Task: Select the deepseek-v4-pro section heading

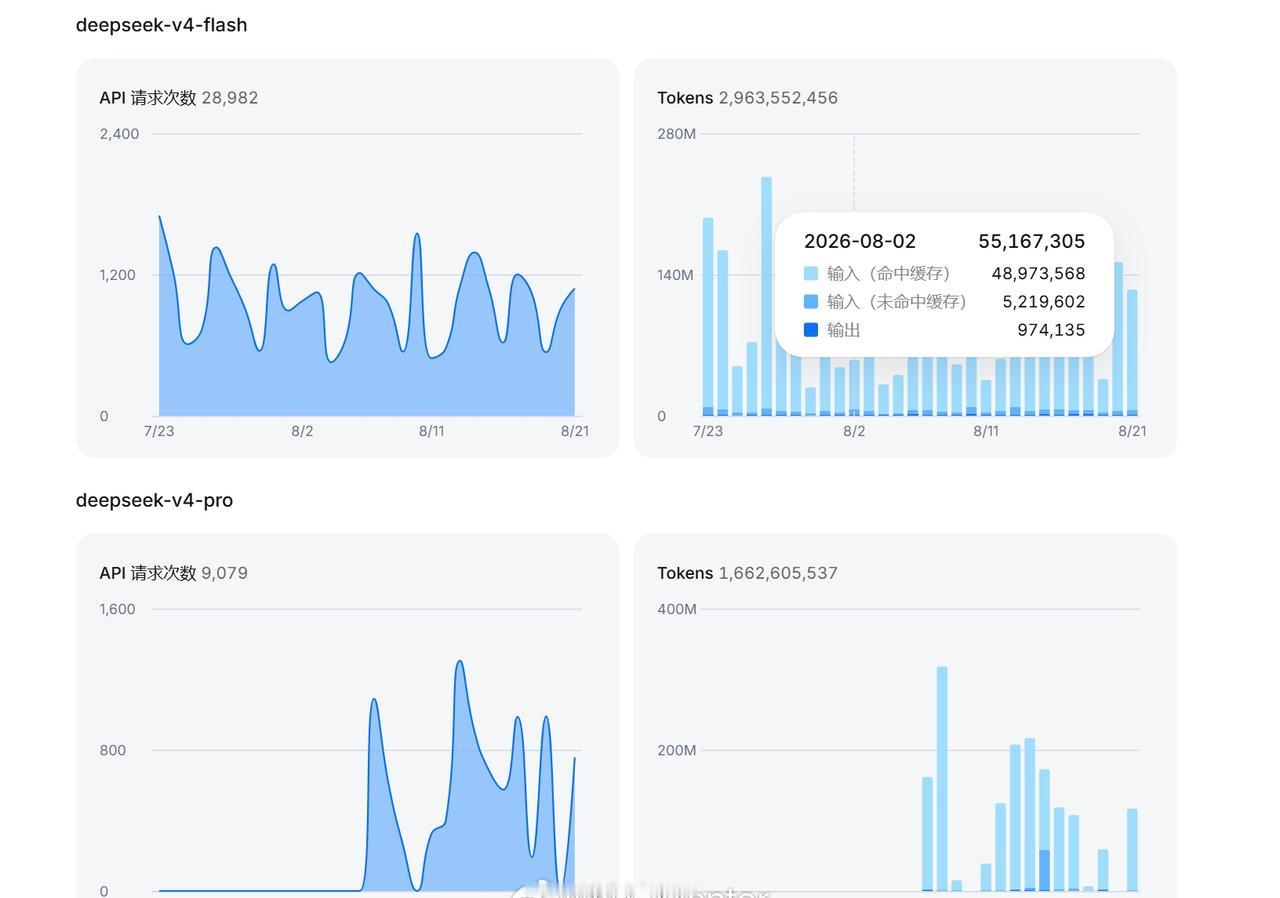Action: [x=154, y=500]
